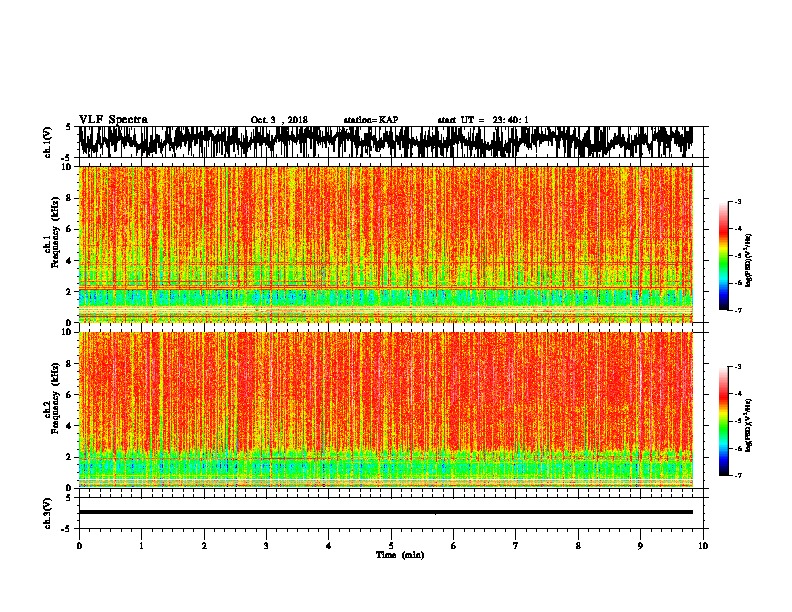Click the time axis tick label '10'
This screenshot has width=792, height=612.
click(x=703, y=545)
